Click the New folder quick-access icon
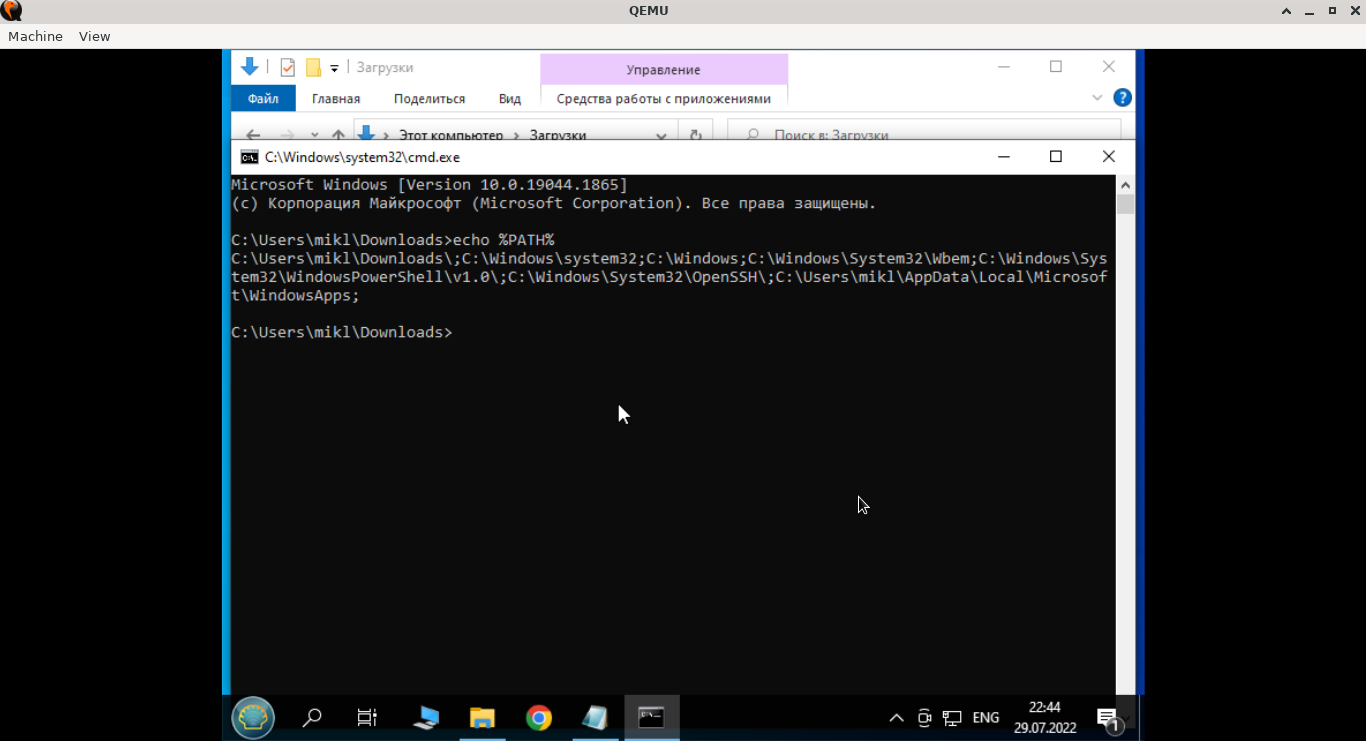1366x741 pixels. pos(313,68)
